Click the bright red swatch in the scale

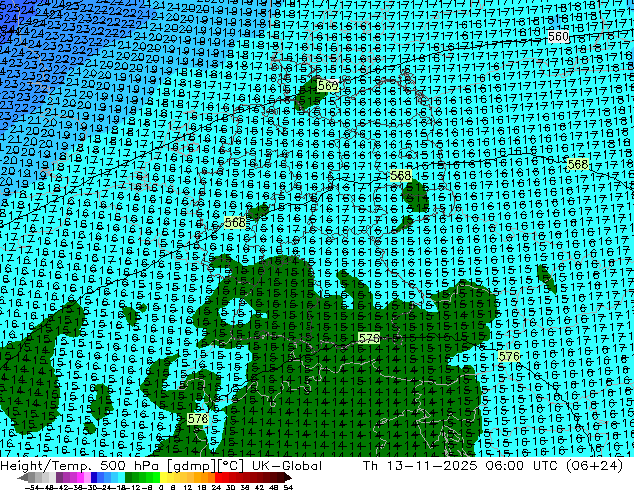pos(218,478)
